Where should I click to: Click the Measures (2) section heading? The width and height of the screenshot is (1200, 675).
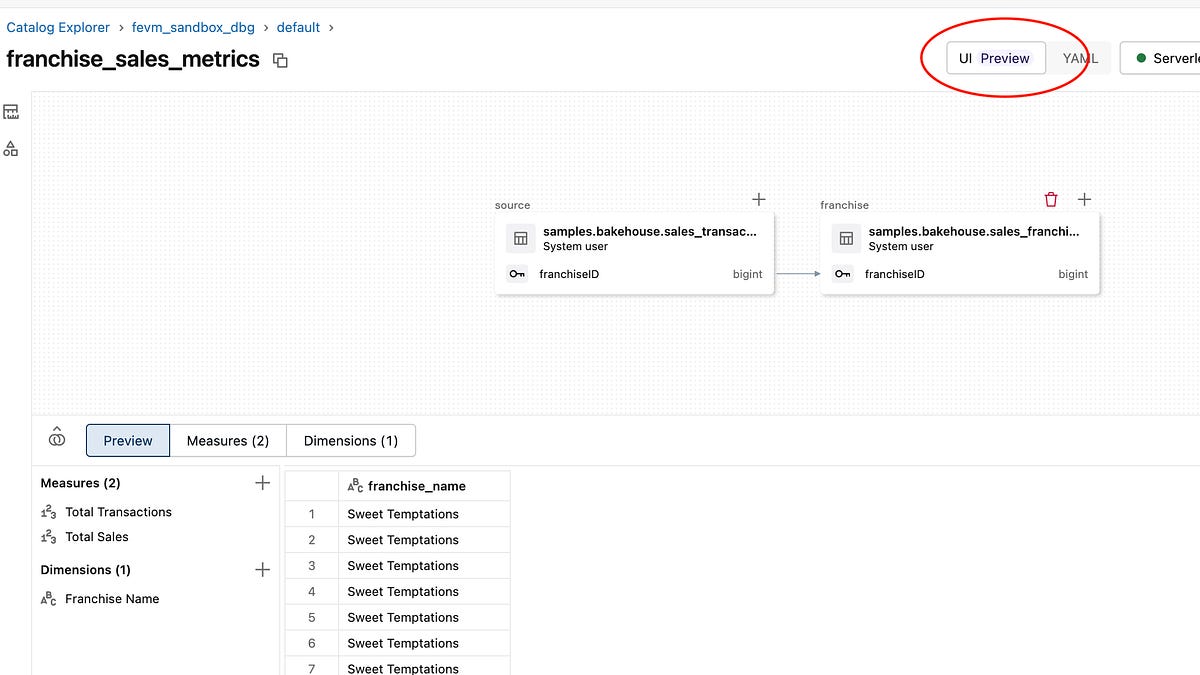(x=80, y=483)
